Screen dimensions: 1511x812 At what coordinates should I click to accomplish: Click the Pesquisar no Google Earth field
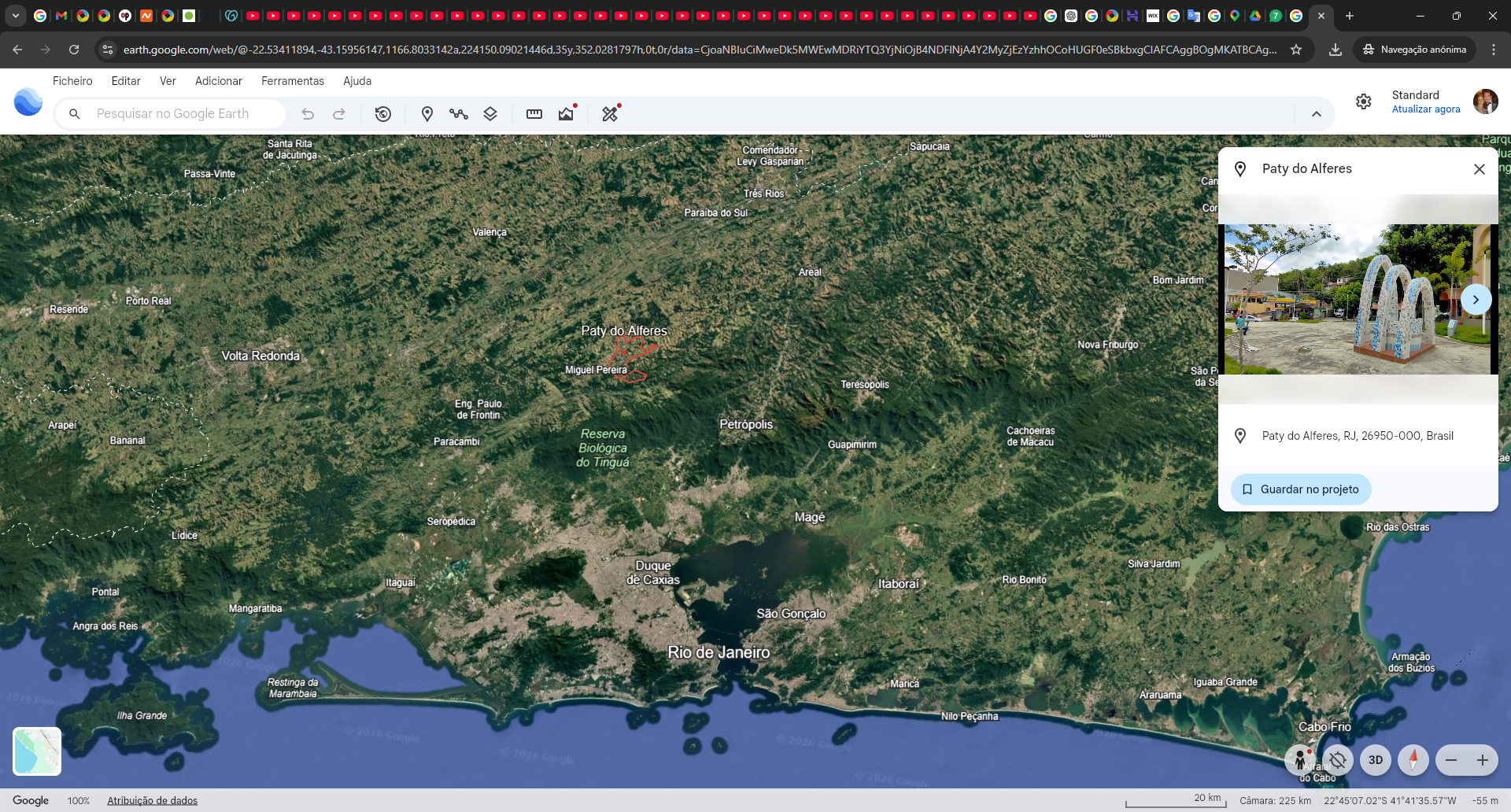coord(171,114)
